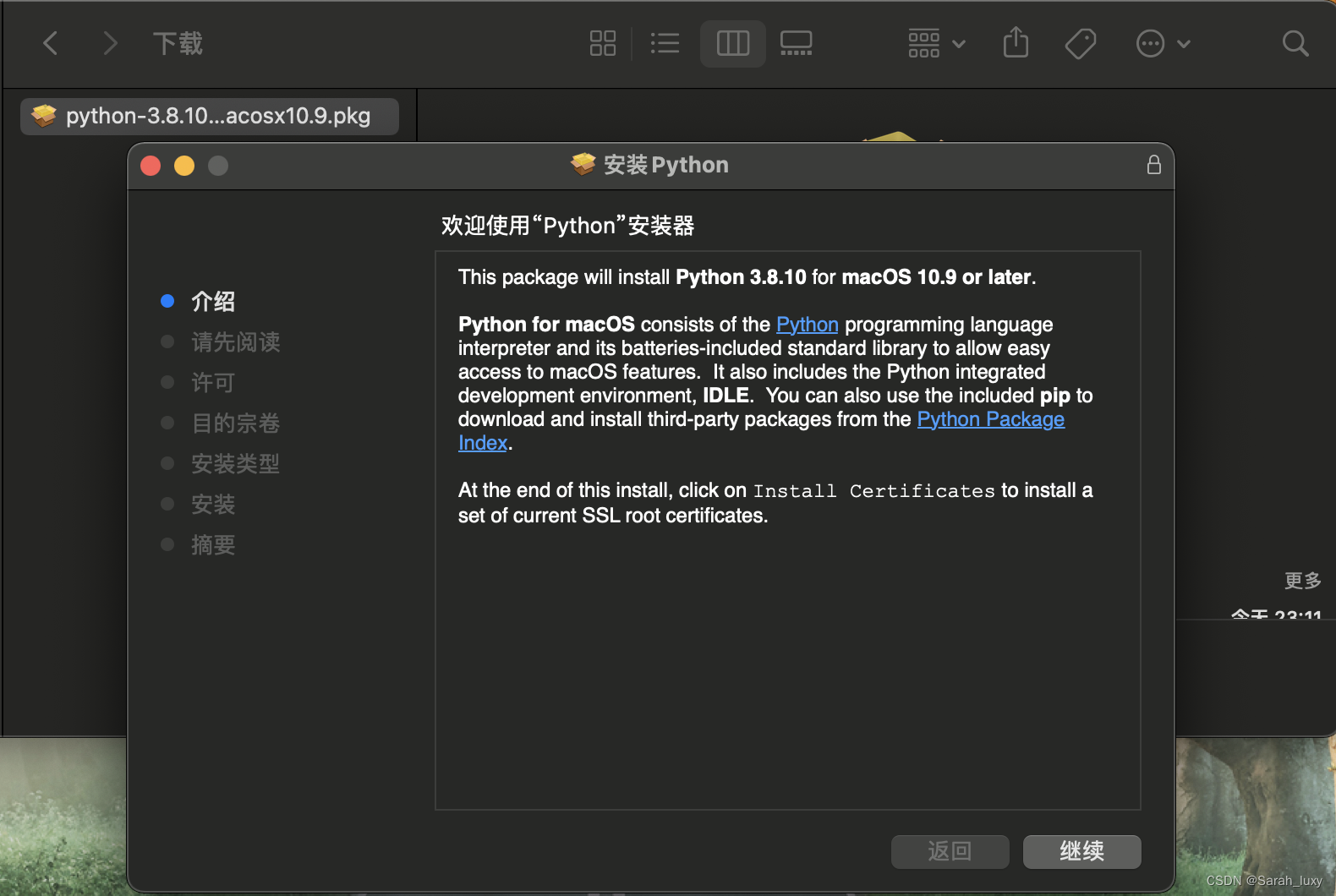Click the welcome heading 欢迎使用“Python”安装器
Viewport: 1336px width, 896px height.
(568, 226)
